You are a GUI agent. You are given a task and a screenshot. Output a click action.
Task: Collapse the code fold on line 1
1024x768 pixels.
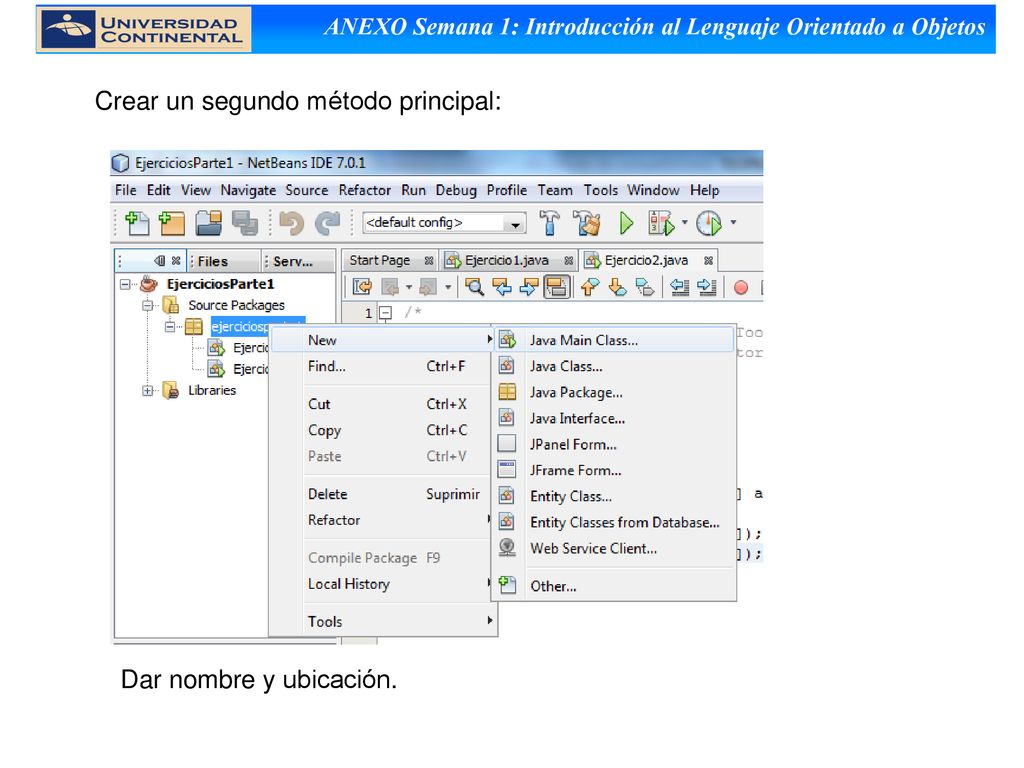pyautogui.click(x=386, y=313)
